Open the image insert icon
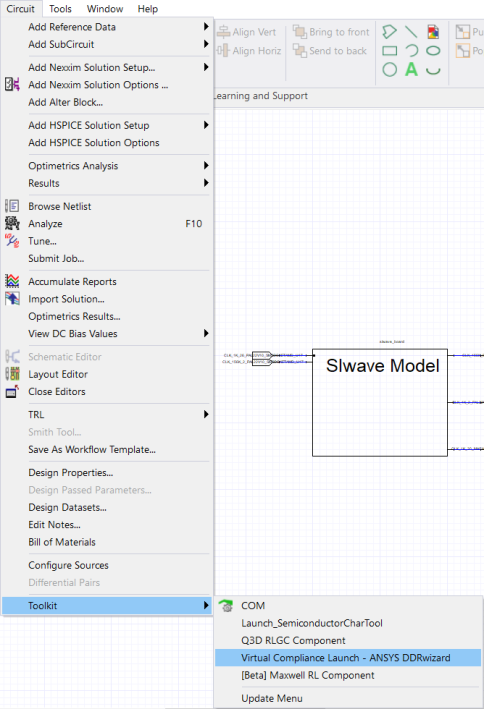This screenshot has width=484, height=709. pos(433,32)
